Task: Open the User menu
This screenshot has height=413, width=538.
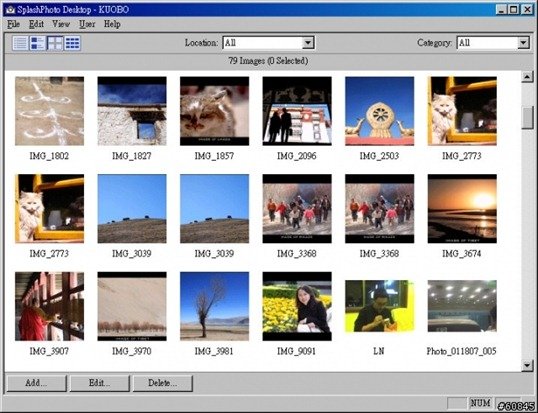Action: [x=87, y=24]
